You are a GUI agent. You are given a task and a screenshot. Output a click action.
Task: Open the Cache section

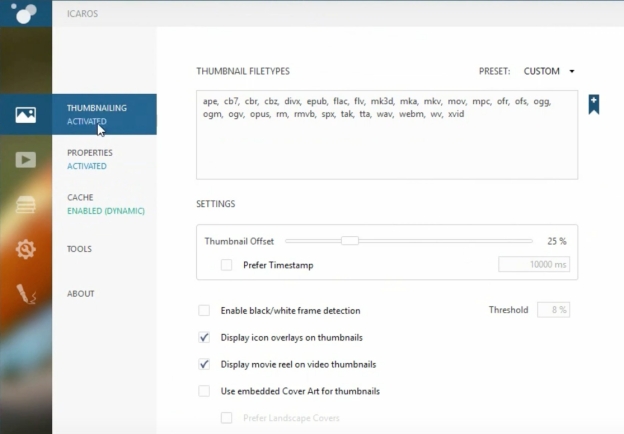(x=80, y=198)
